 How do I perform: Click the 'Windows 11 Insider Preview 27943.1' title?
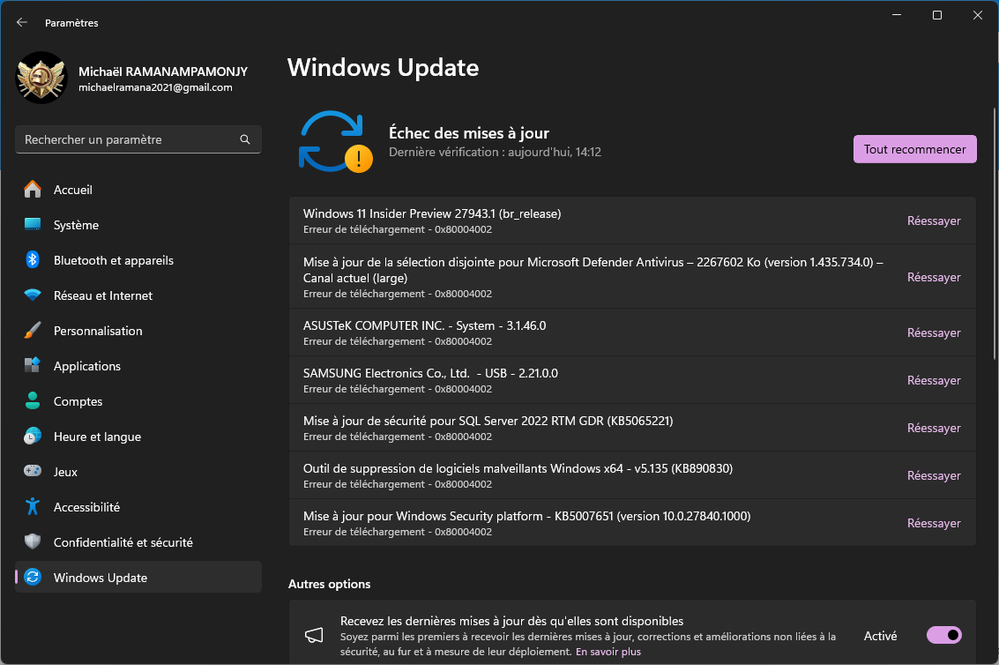(432, 213)
